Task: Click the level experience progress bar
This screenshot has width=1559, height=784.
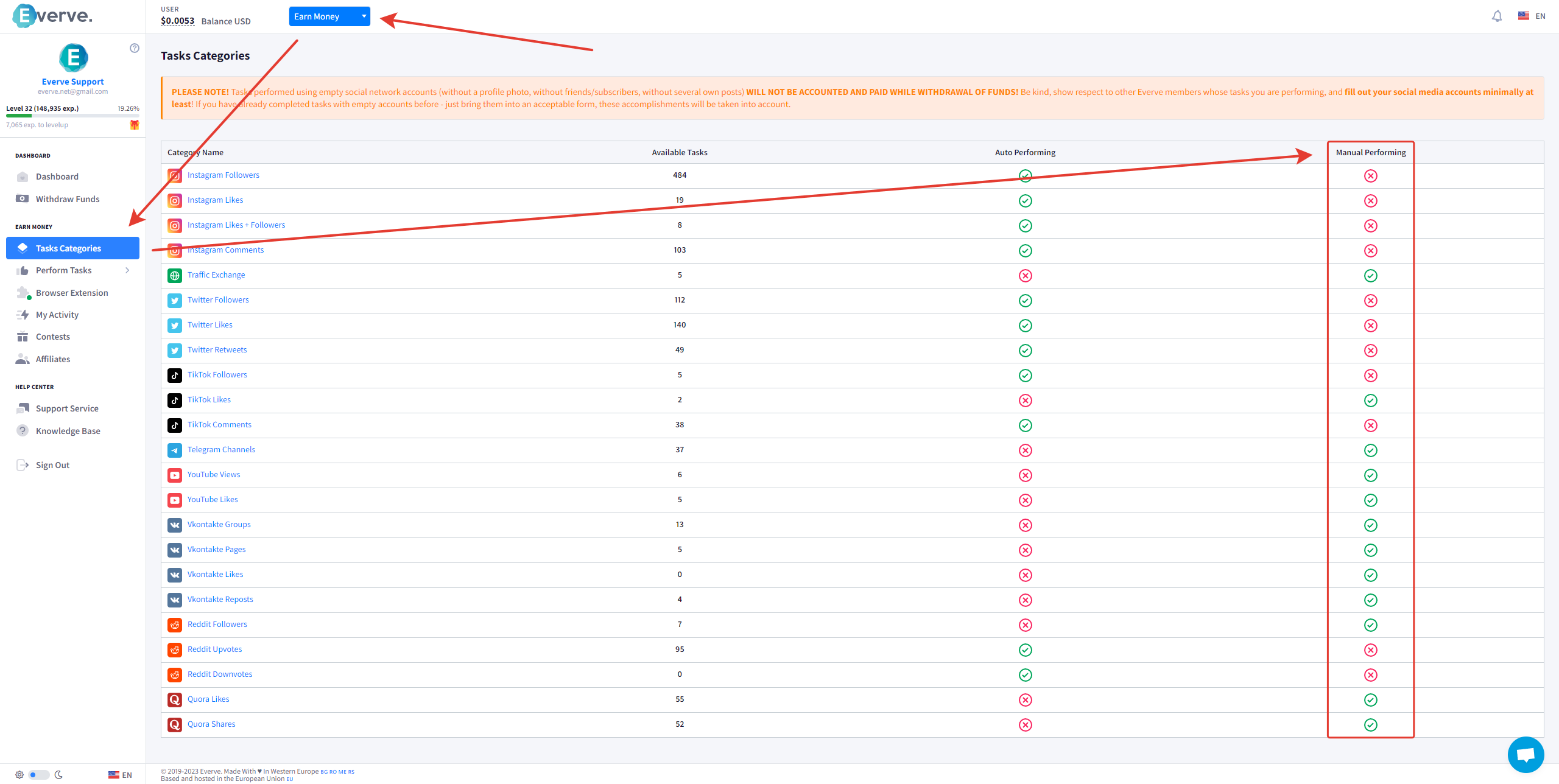Action: point(72,115)
